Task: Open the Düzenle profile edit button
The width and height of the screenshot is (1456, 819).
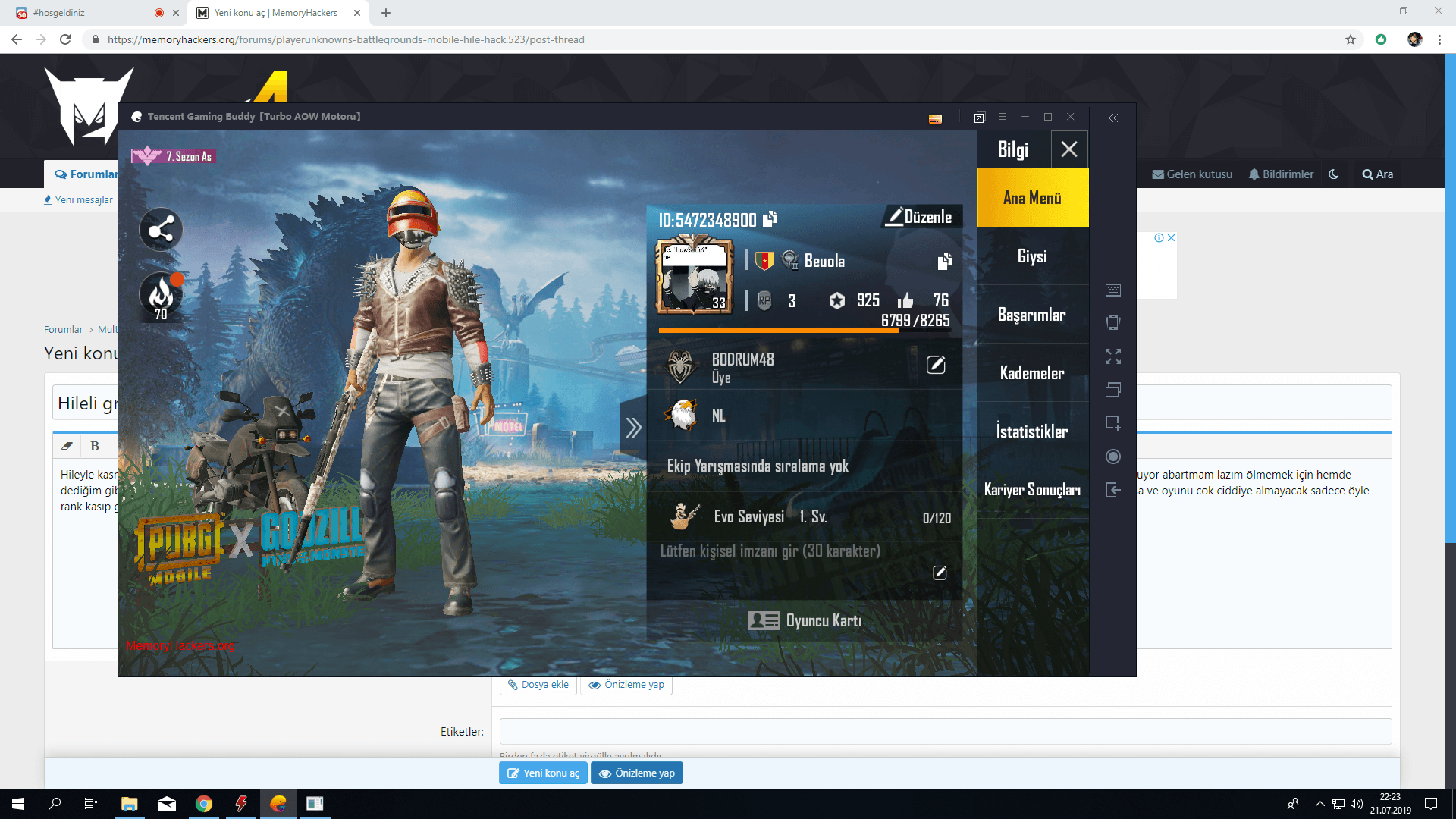Action: [x=921, y=217]
